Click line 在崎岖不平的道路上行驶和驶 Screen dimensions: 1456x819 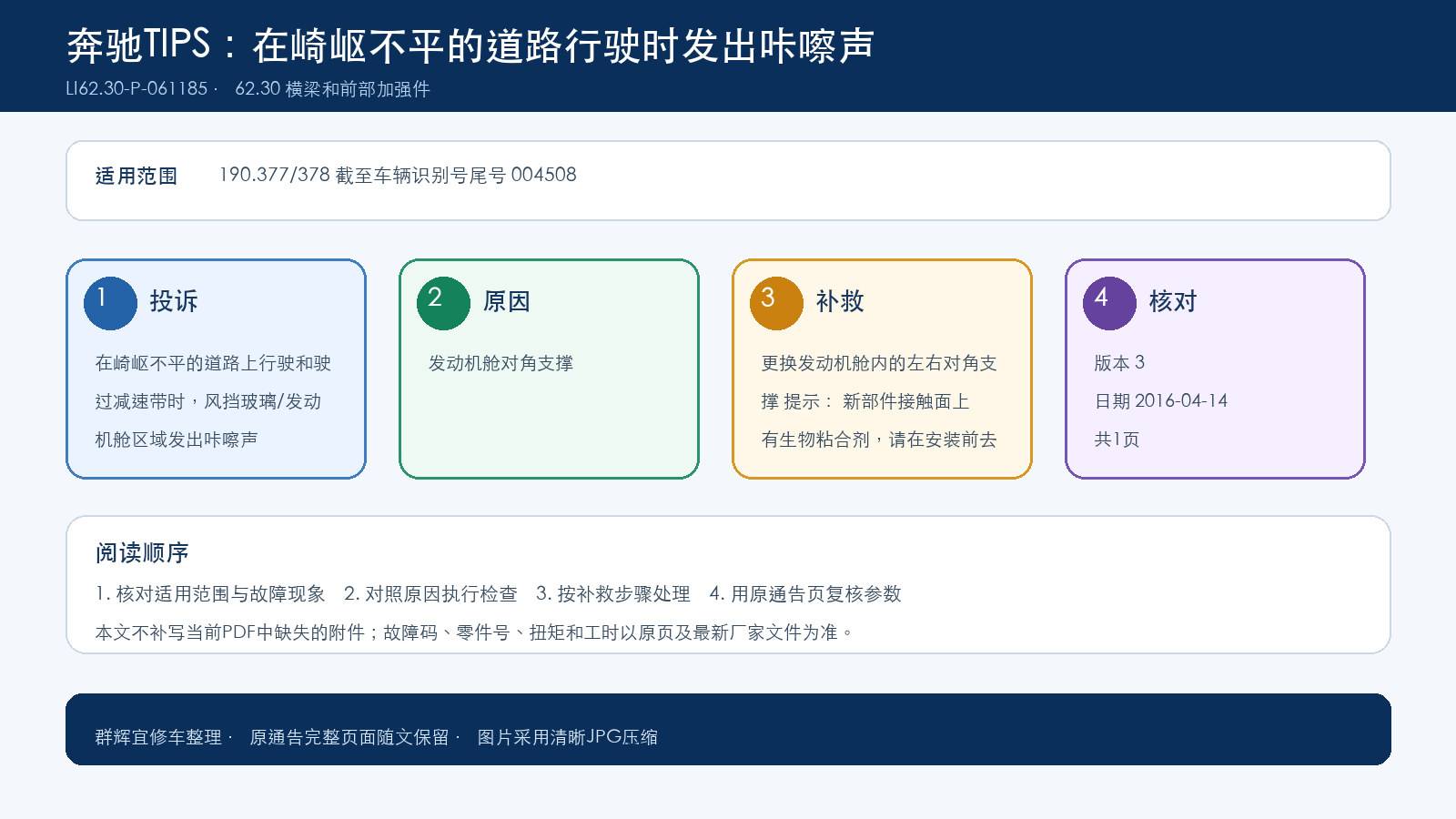213,363
